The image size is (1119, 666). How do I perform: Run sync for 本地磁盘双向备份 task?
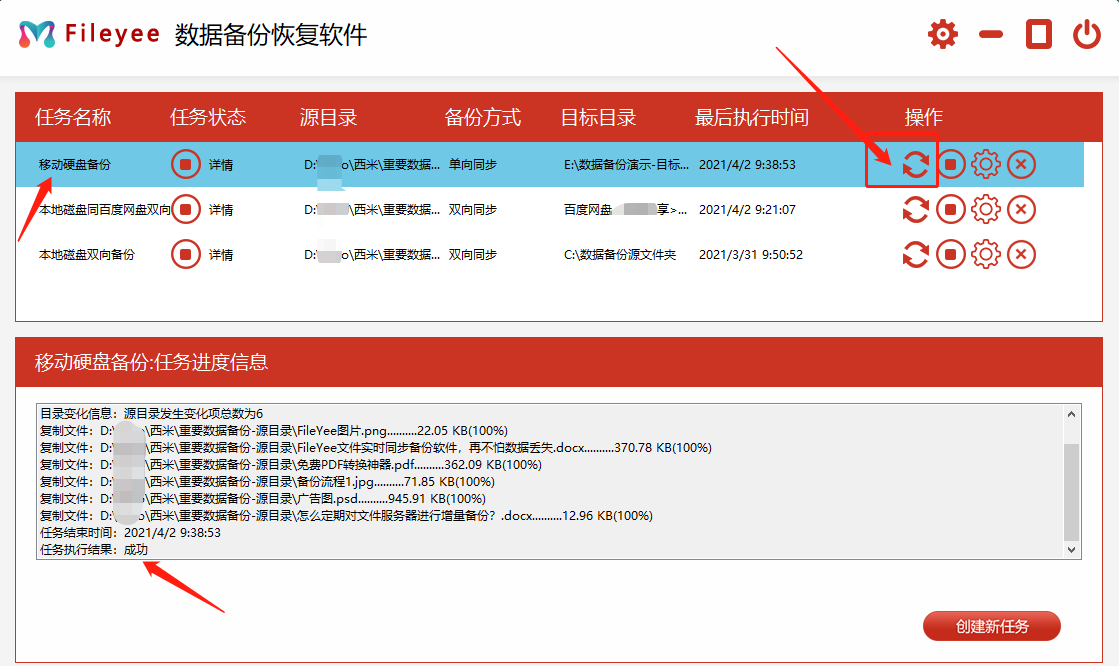915,255
